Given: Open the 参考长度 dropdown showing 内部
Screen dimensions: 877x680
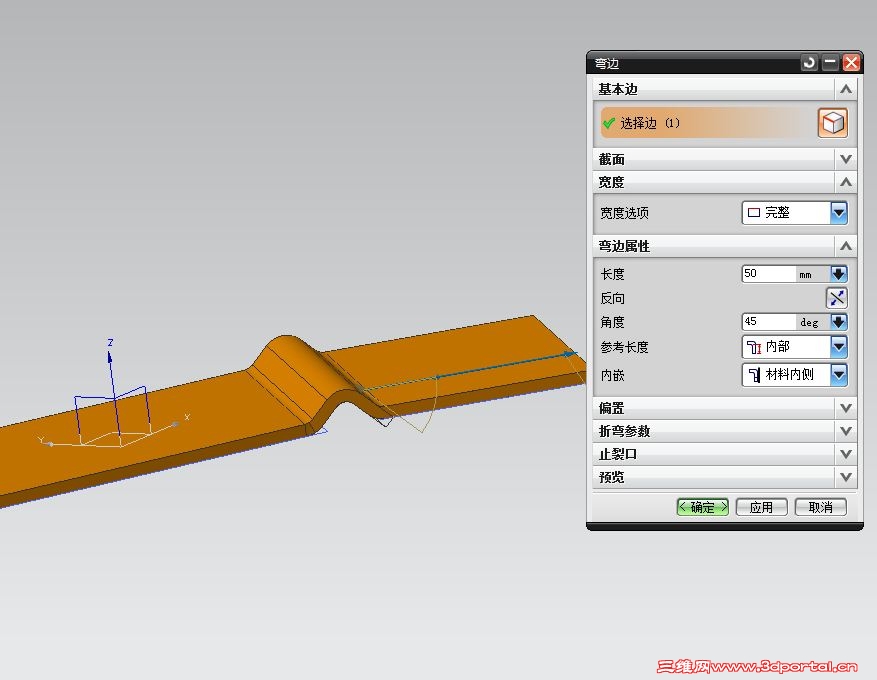Looking at the screenshot, I should [x=794, y=347].
